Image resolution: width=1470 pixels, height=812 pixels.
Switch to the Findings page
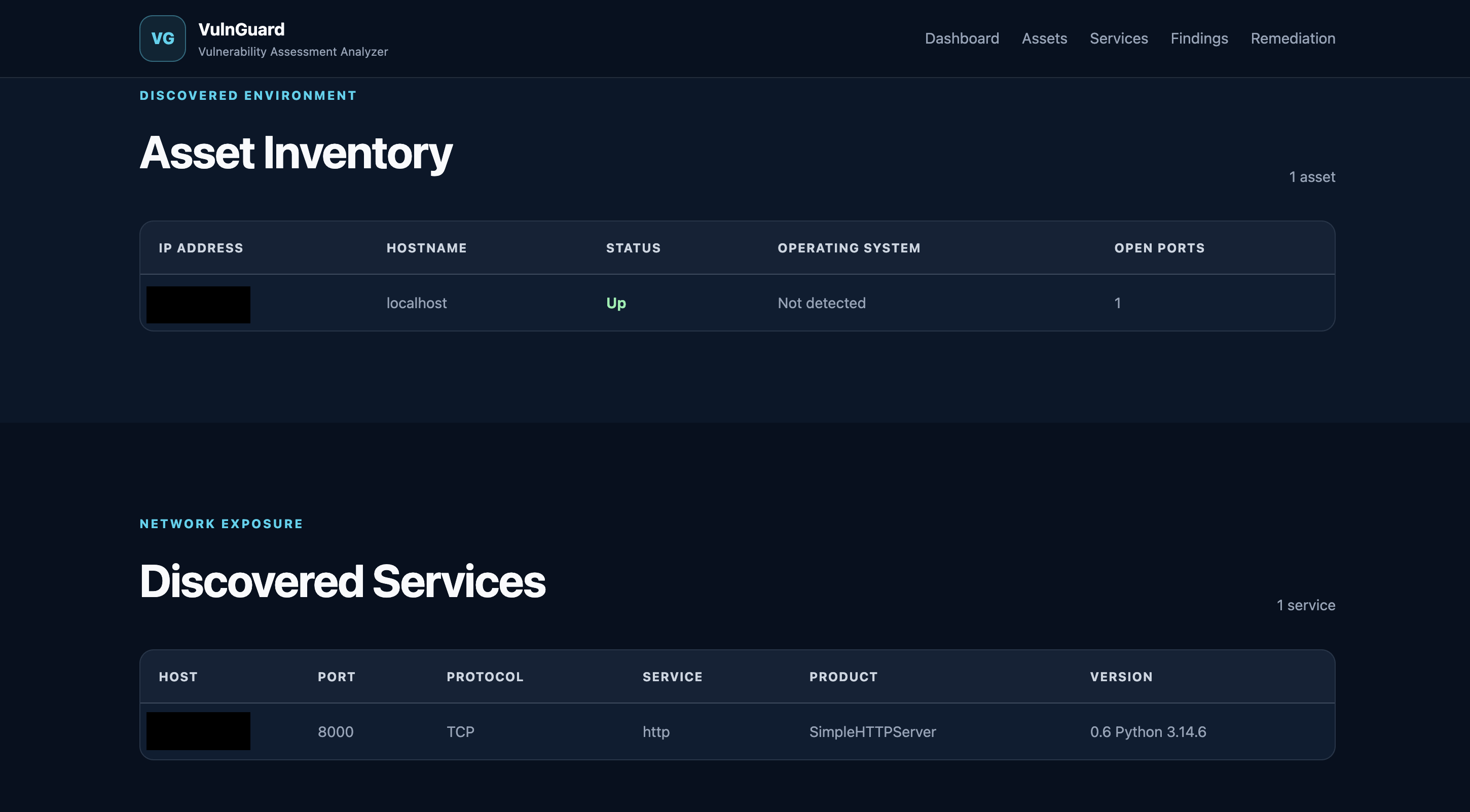coord(1199,38)
